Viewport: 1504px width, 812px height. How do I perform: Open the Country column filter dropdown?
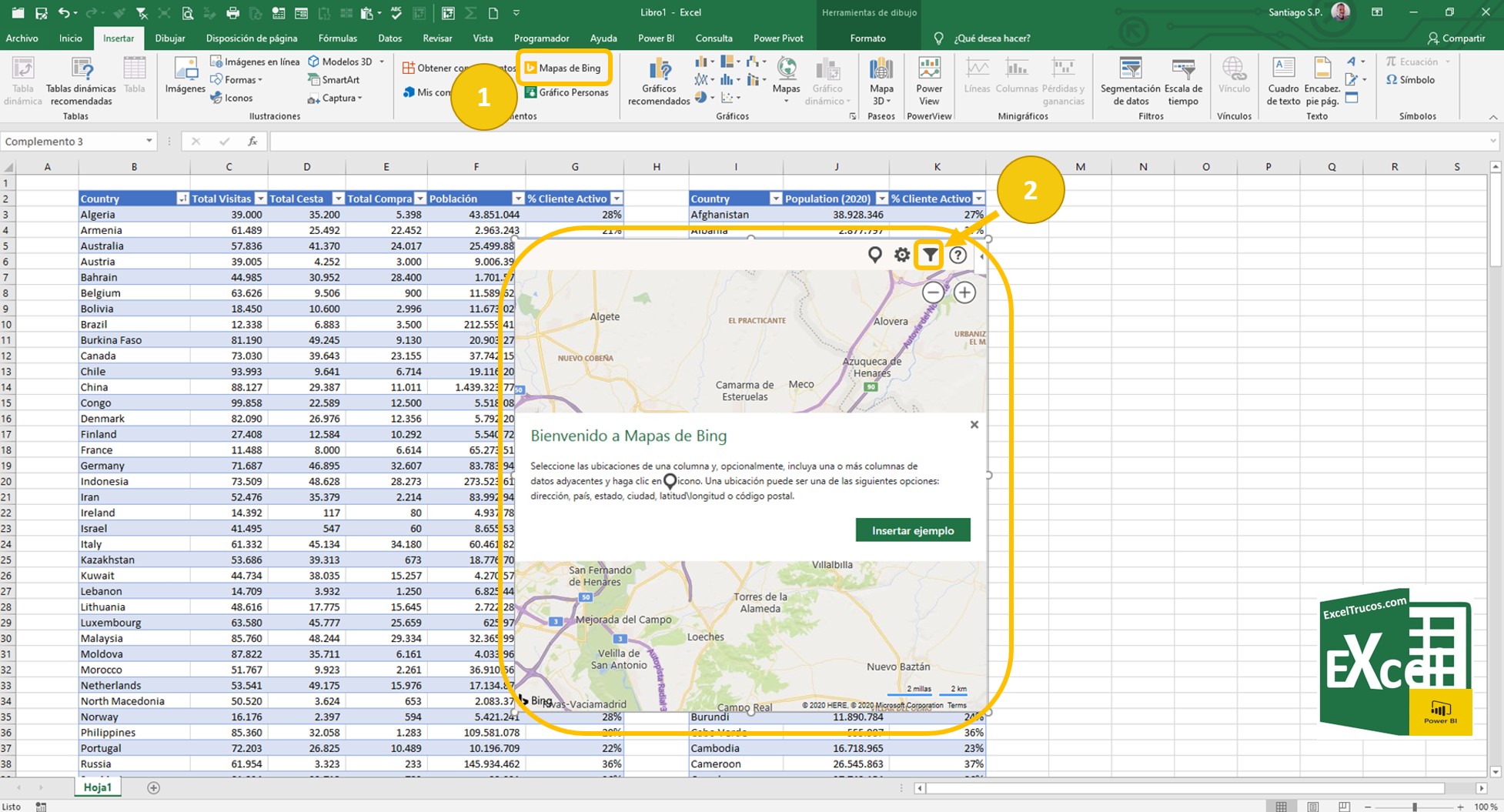pos(182,199)
